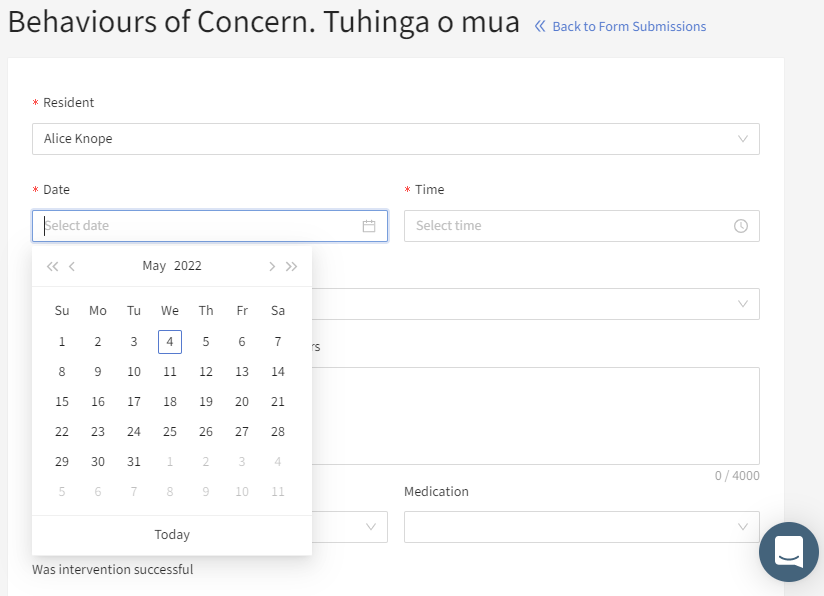The image size is (824, 596).
Task: Expand the Resident dropdown showing Alice Knope
Action: coord(396,139)
